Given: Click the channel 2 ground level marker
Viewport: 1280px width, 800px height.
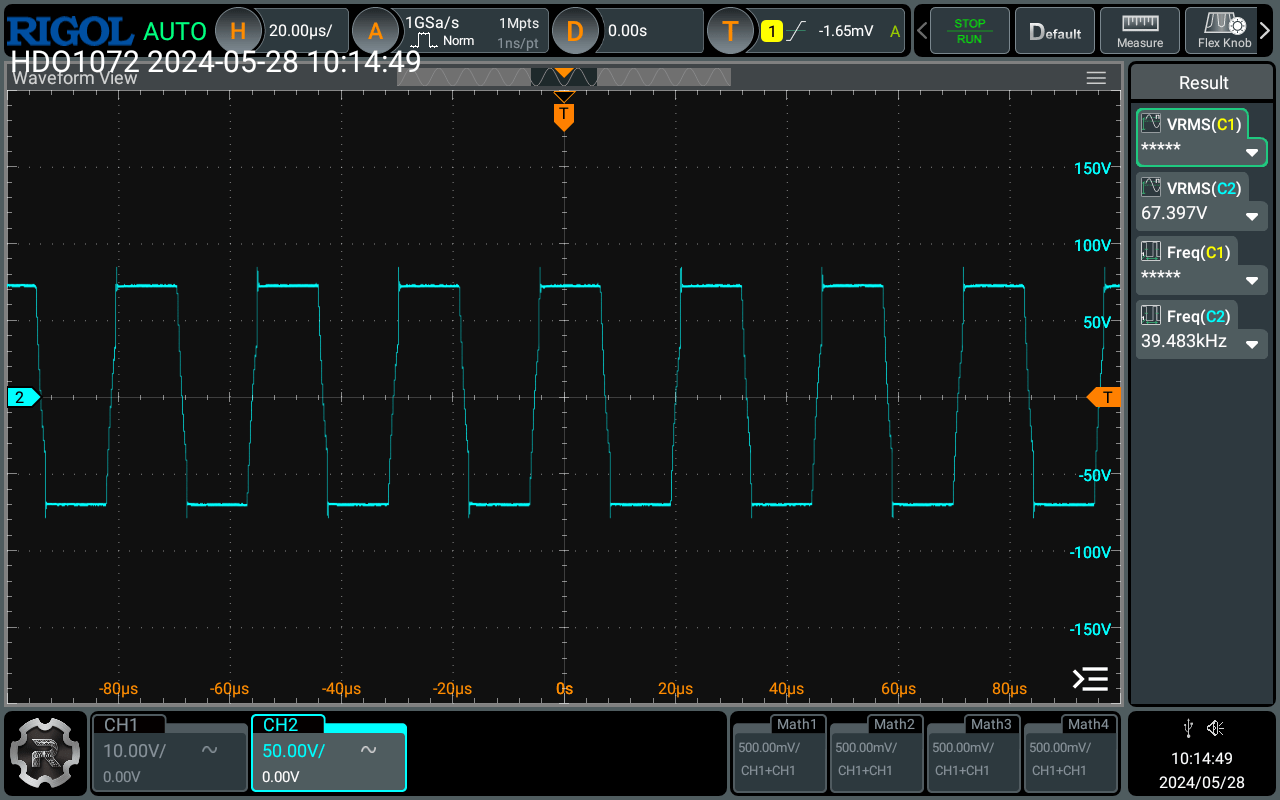Looking at the screenshot, I should pos(23,397).
